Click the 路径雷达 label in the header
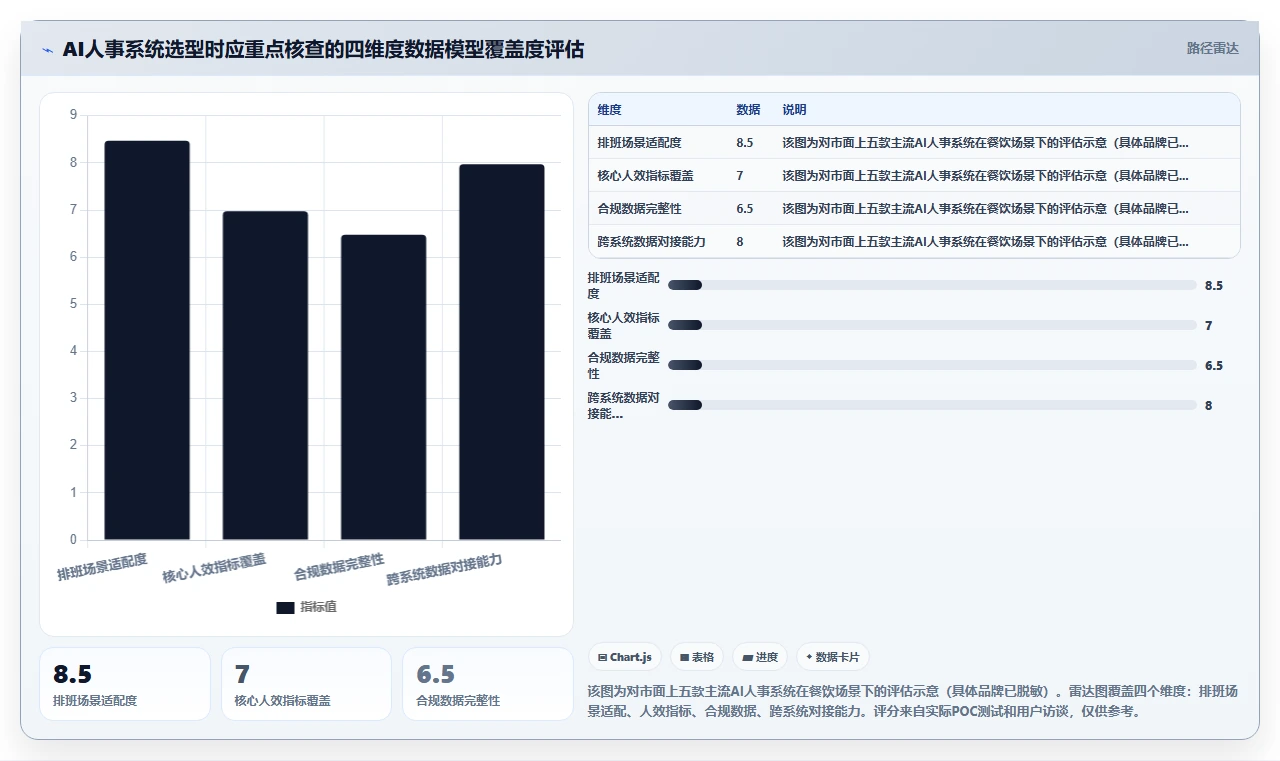 pos(1212,48)
